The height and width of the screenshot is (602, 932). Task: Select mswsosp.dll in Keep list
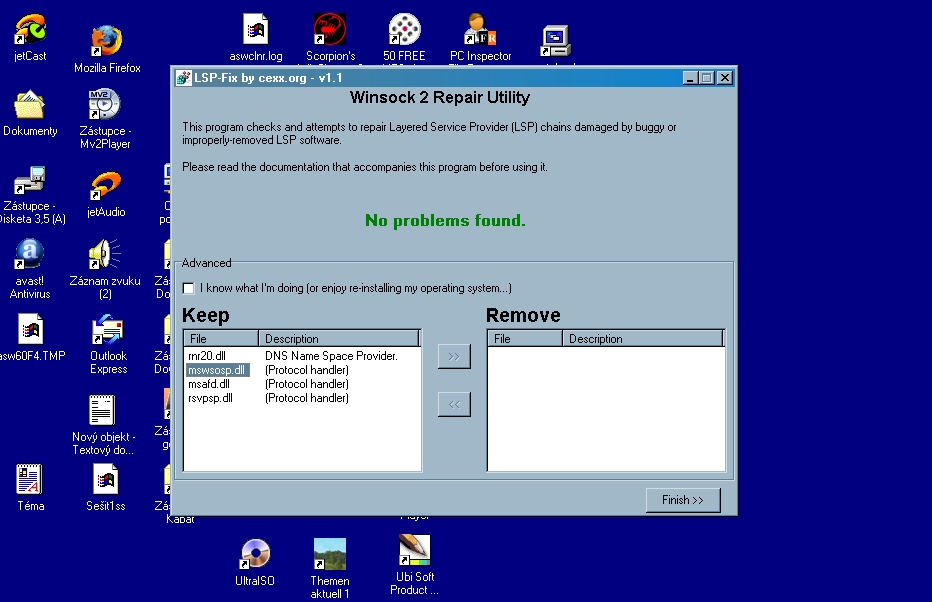tap(217, 370)
